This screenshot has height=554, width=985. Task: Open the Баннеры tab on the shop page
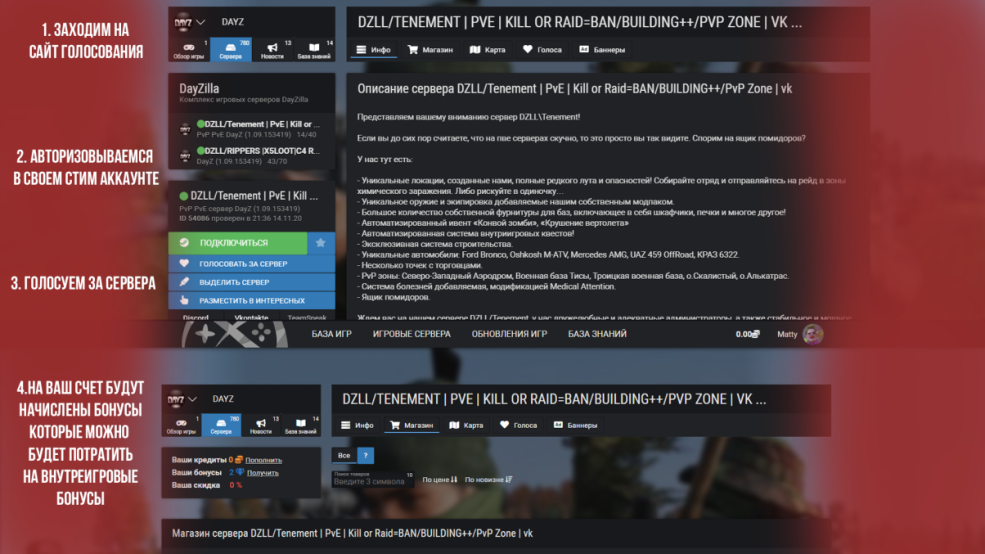[x=575, y=425]
